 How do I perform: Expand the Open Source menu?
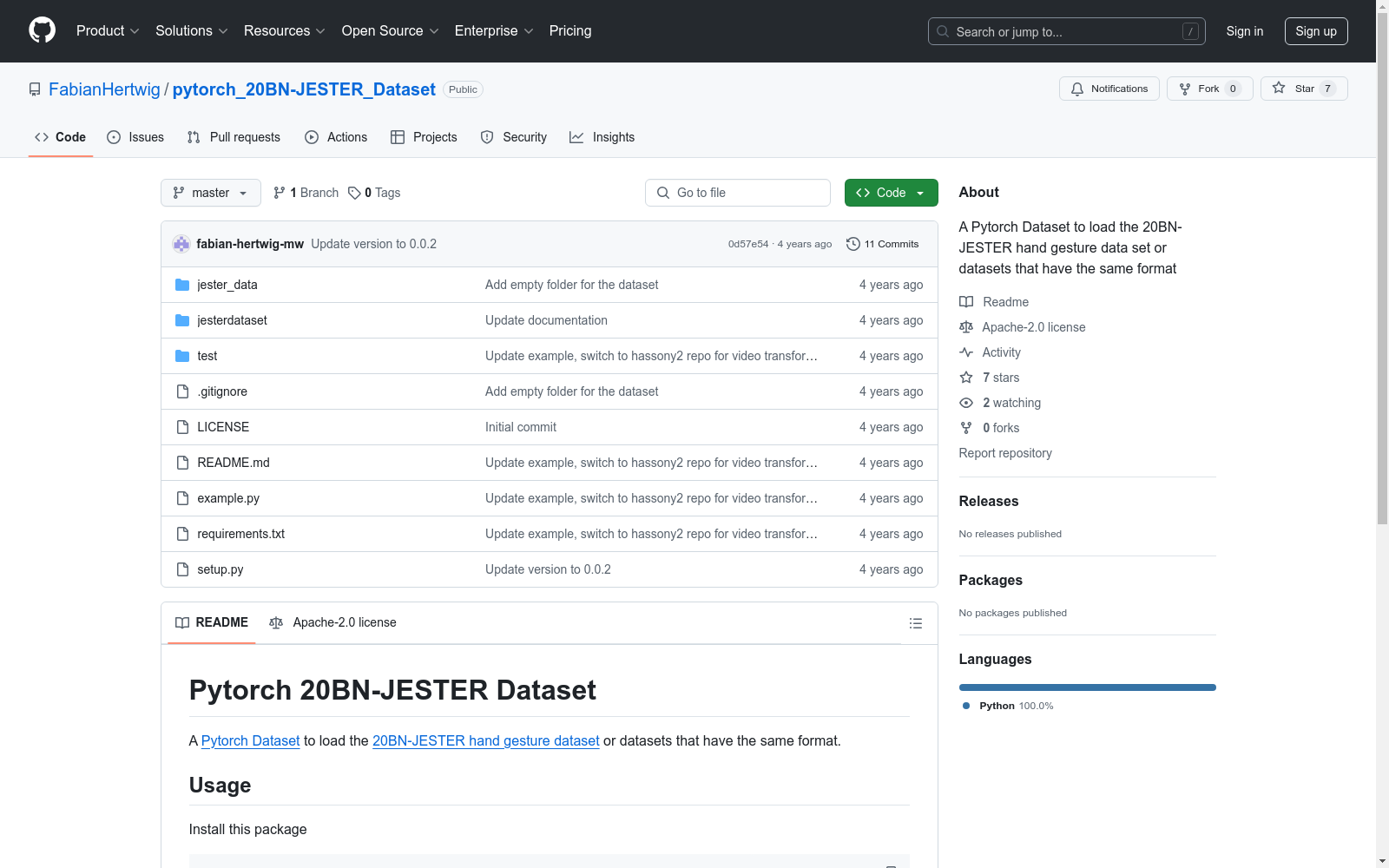point(391,30)
